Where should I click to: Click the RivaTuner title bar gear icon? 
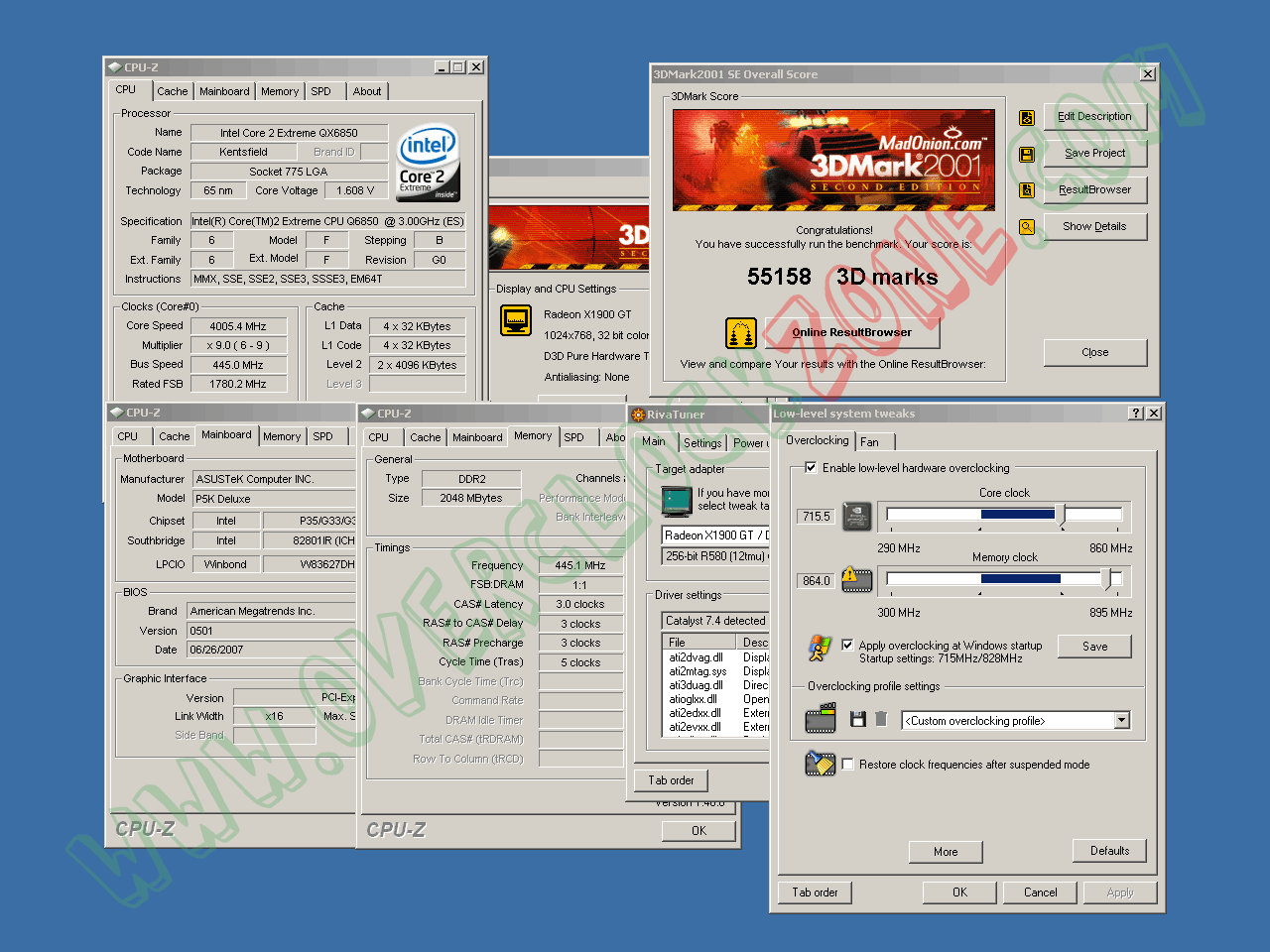(638, 415)
